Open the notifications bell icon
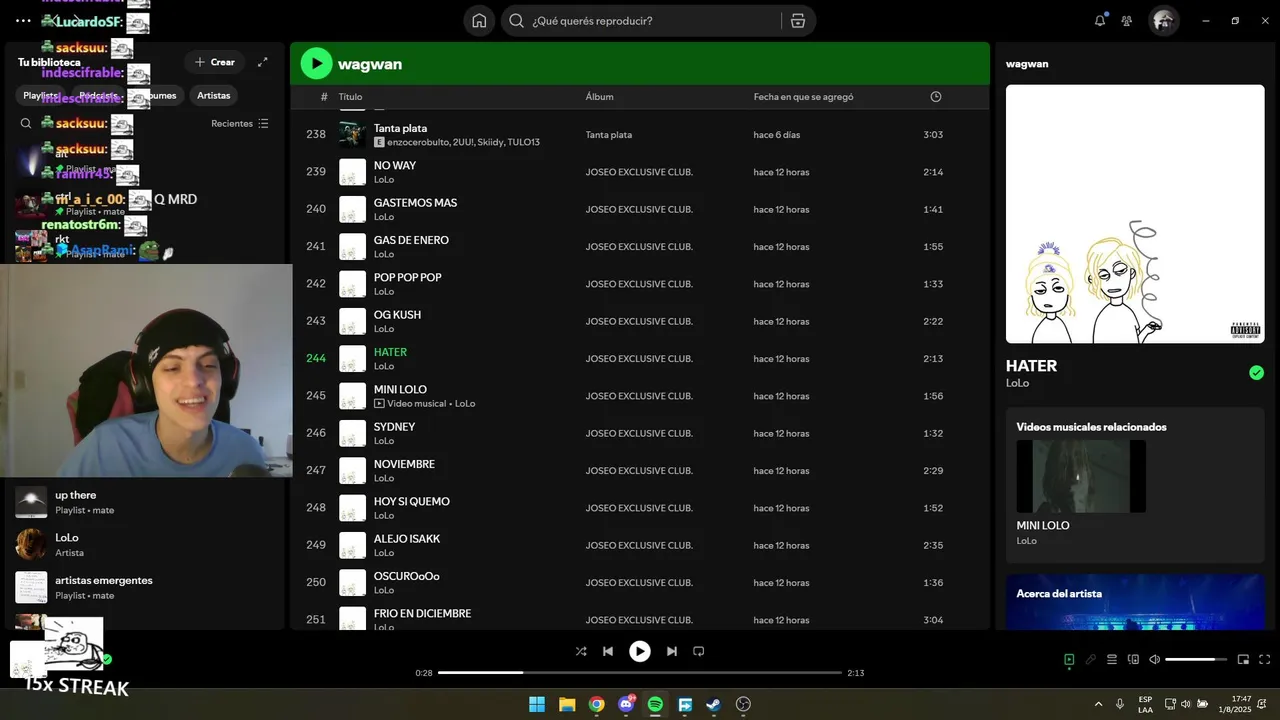Screen dimensions: 1280x720 (x=1100, y=20)
